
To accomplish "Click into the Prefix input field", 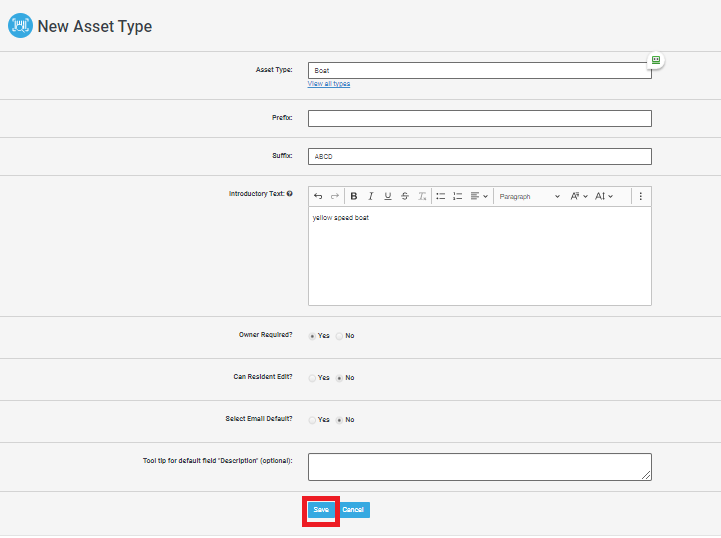I will [479, 119].
